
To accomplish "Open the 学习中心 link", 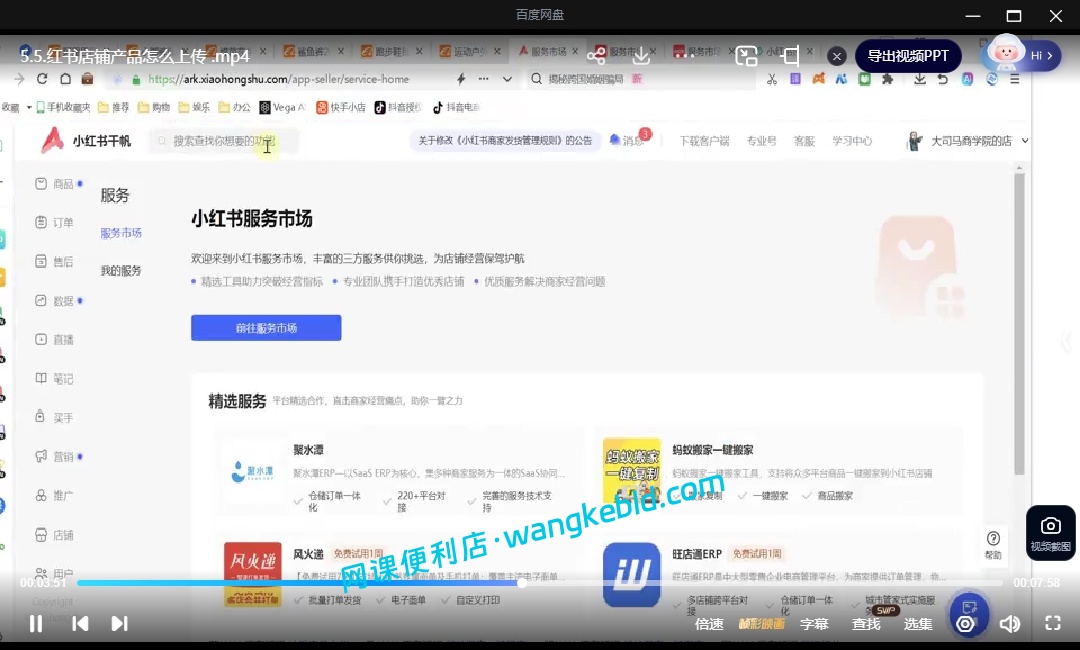I will click(x=852, y=141).
